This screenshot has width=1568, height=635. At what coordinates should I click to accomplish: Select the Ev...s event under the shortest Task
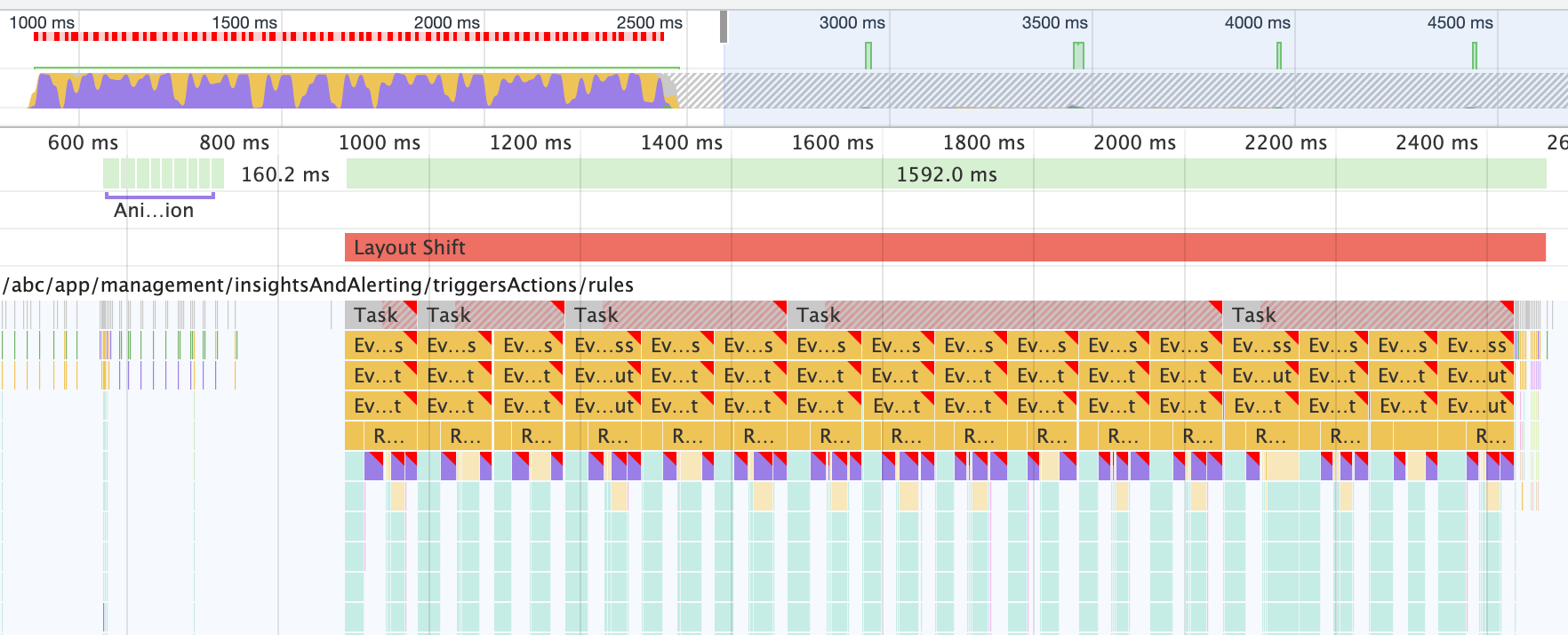click(380, 345)
